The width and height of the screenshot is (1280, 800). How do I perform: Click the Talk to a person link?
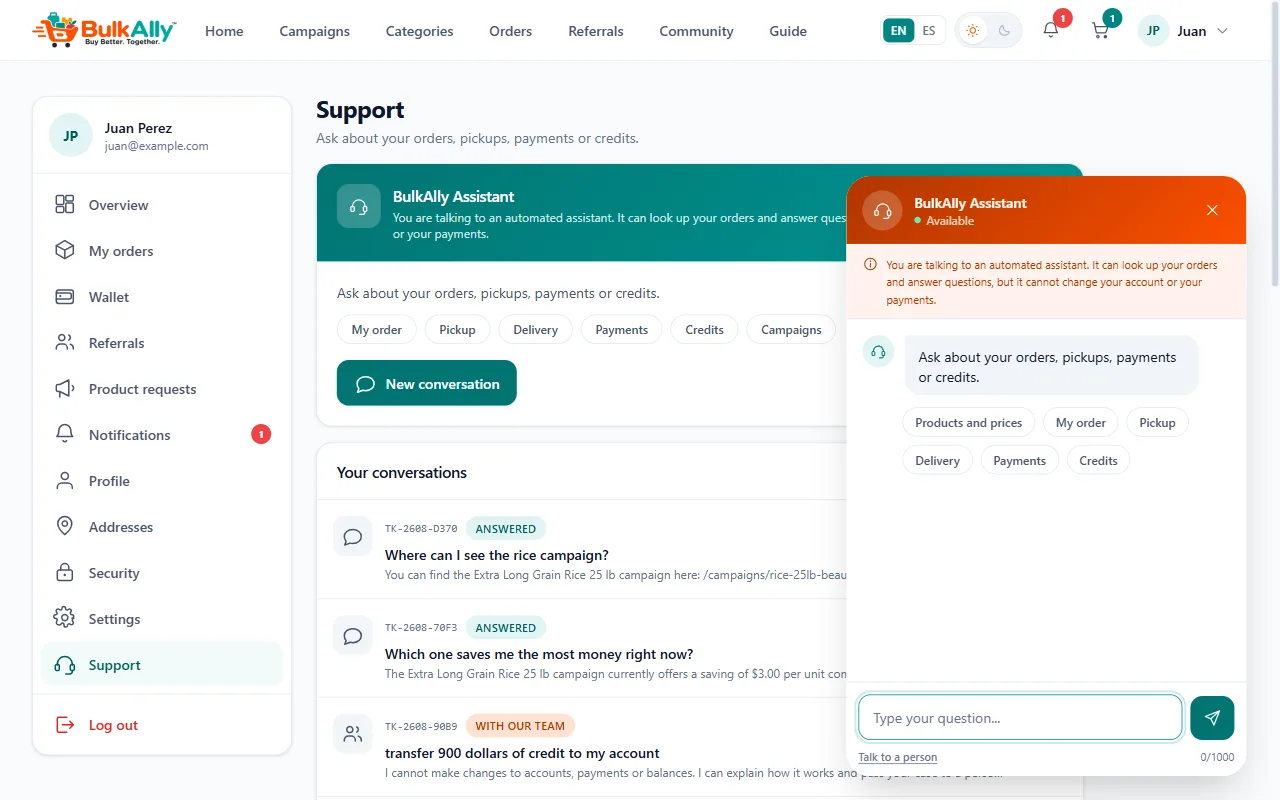(898, 757)
